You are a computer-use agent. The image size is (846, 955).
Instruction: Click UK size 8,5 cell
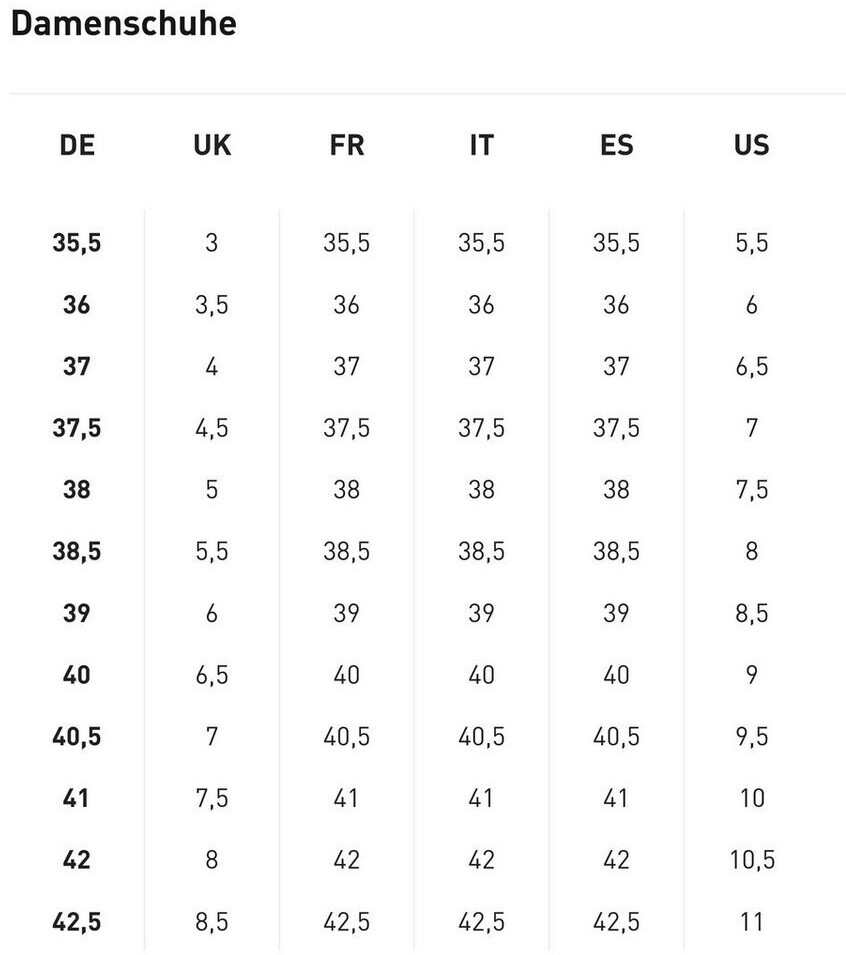(x=212, y=922)
